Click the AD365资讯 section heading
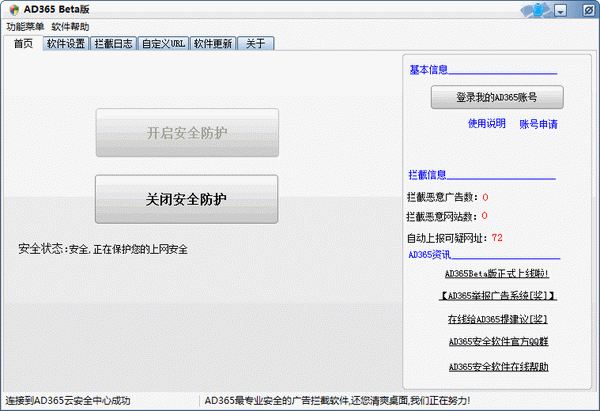600x411 pixels. pos(429,254)
